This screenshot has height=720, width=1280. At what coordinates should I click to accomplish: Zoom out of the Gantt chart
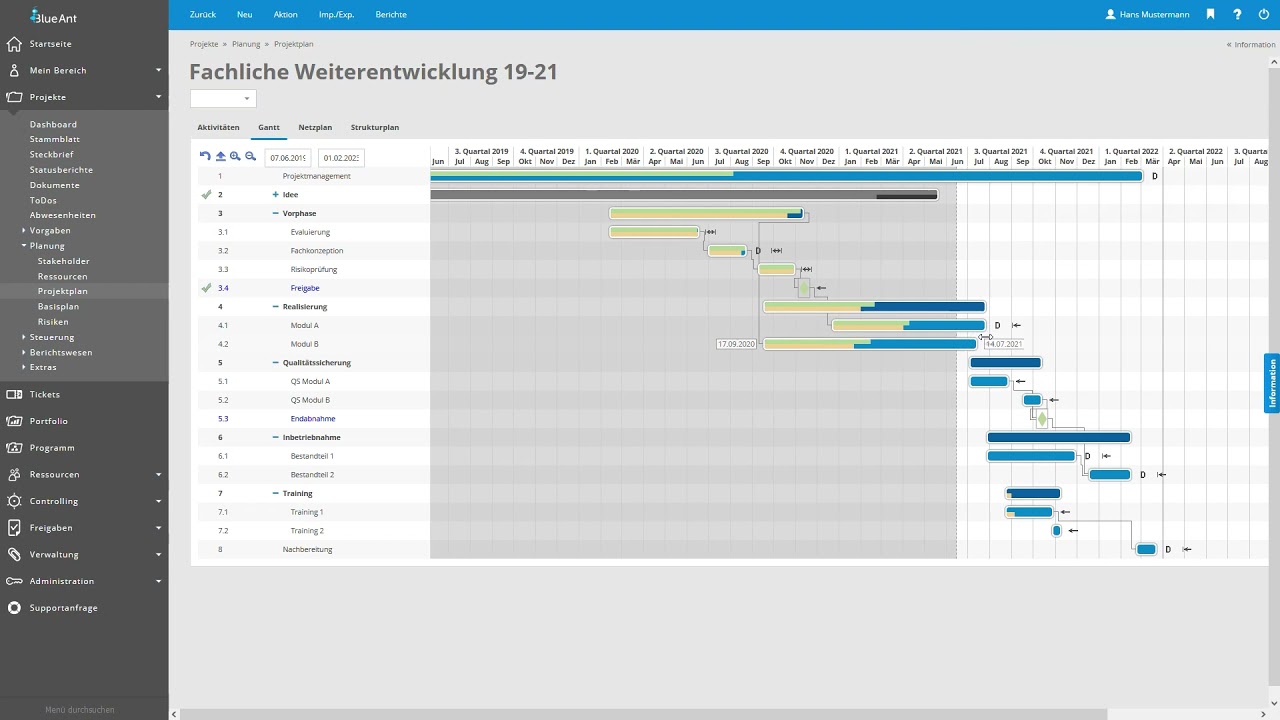point(250,157)
